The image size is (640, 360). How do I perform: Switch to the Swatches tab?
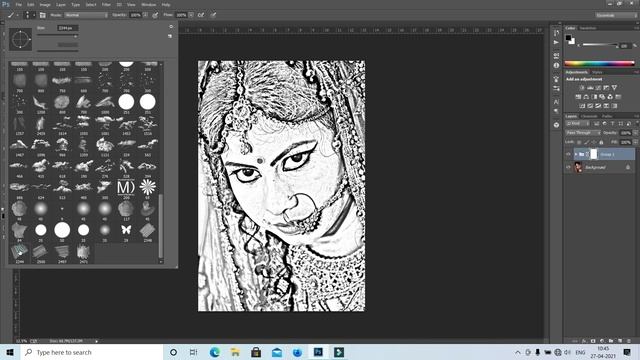click(x=588, y=28)
